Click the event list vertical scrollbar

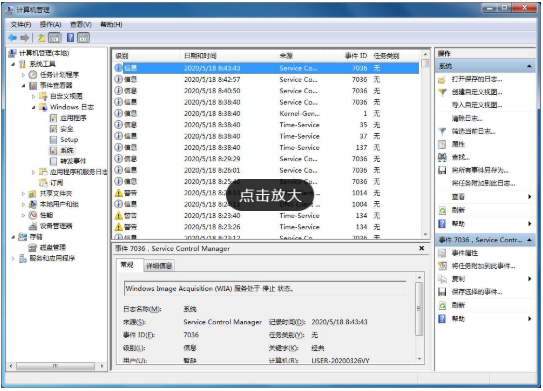click(426, 144)
